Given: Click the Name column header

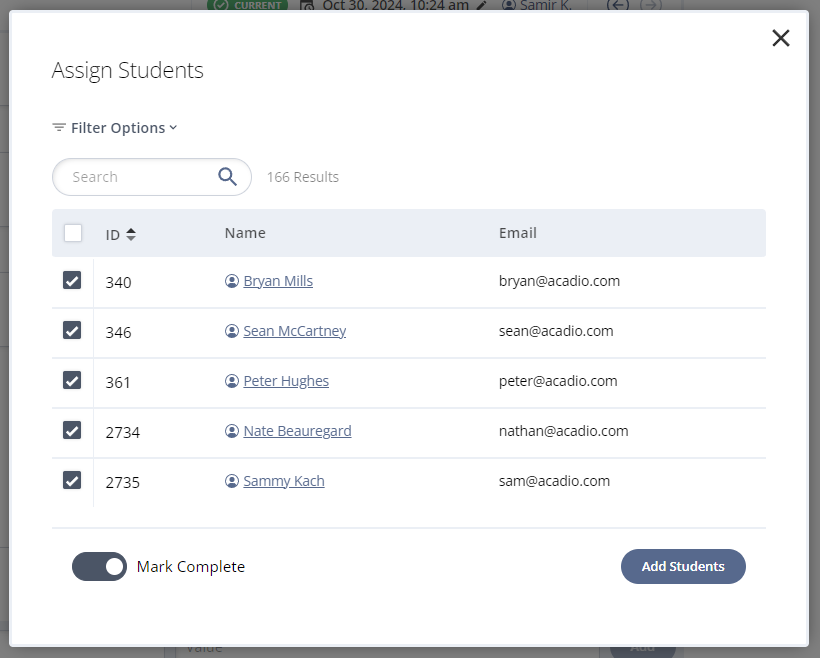Looking at the screenshot, I should tap(245, 233).
